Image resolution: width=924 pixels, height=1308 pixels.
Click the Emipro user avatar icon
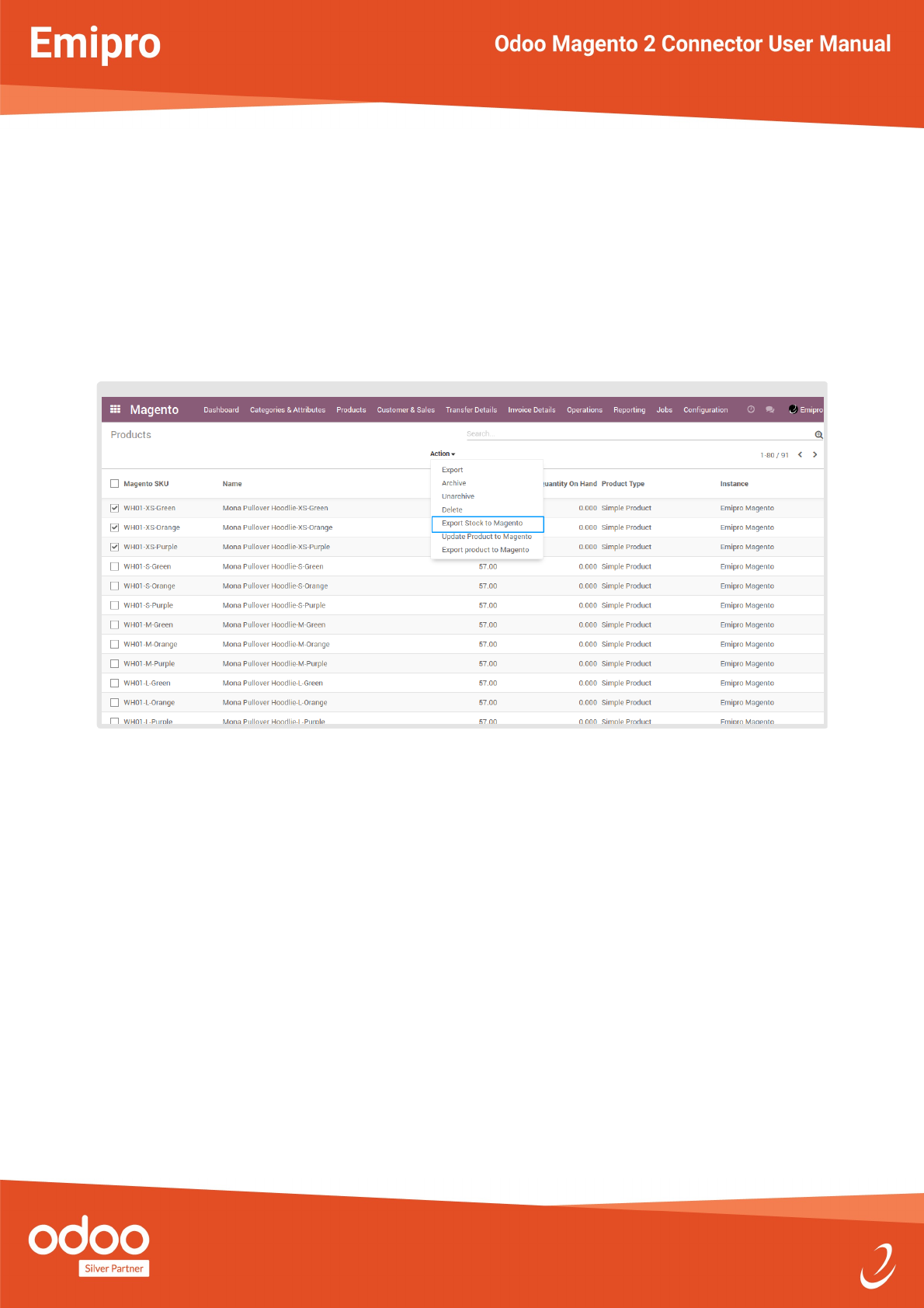pyautogui.click(x=793, y=409)
